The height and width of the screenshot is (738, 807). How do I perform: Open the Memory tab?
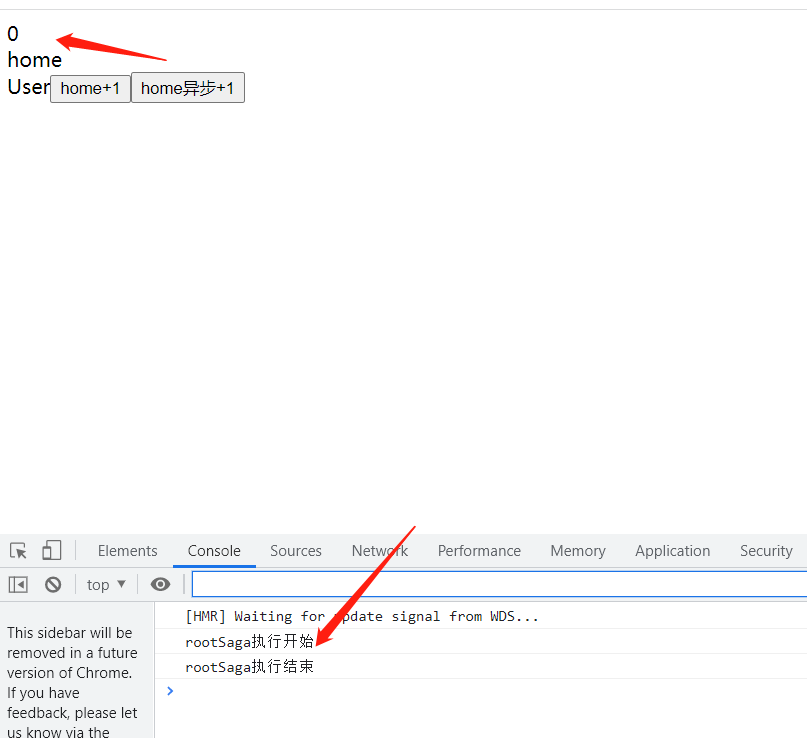578,551
